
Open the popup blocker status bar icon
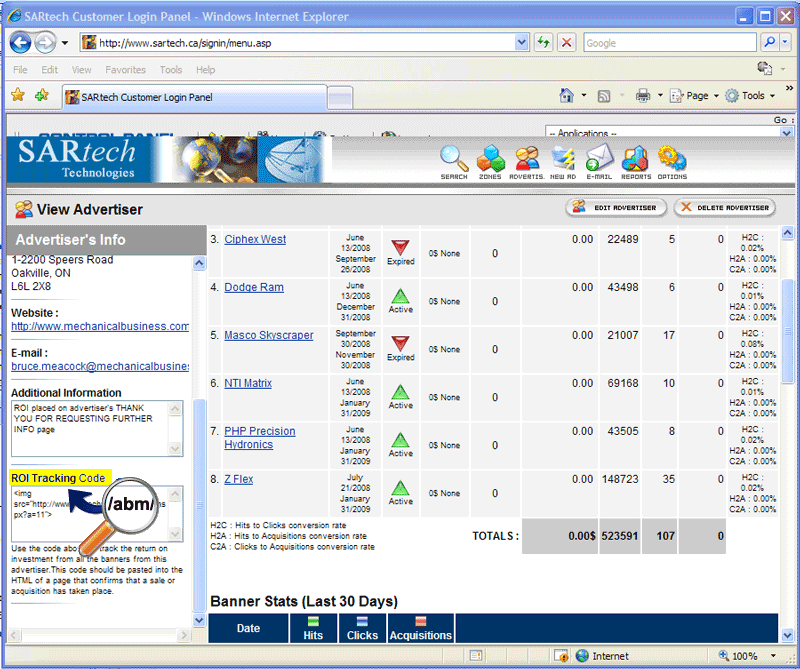click(561, 656)
